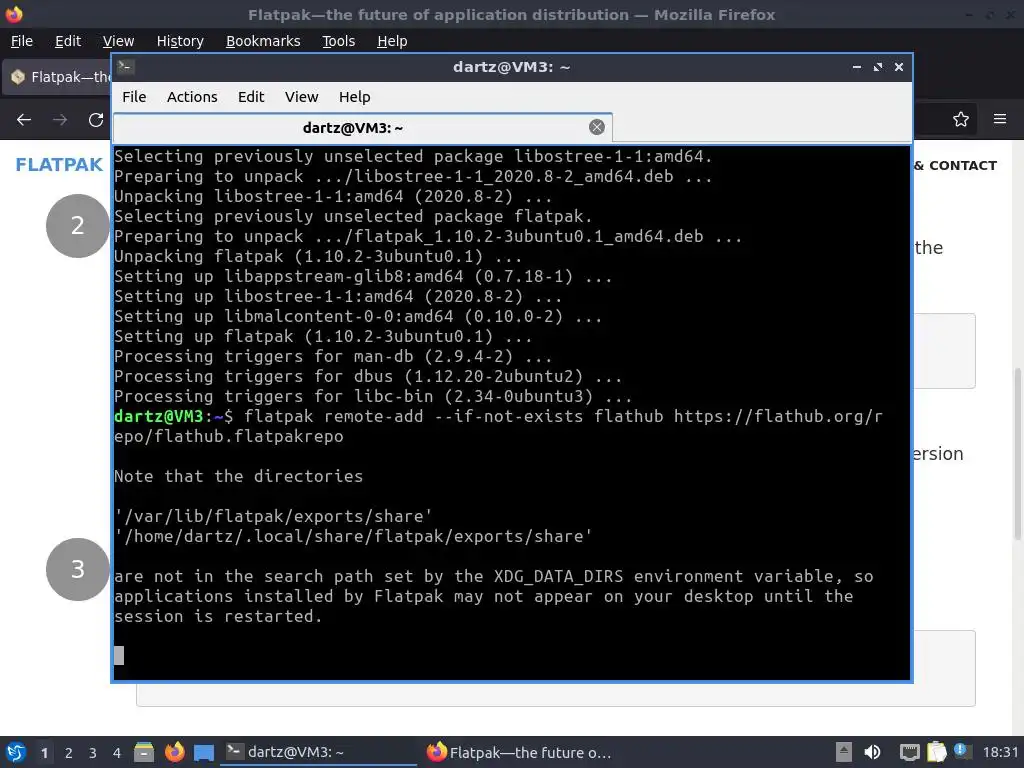Screen dimensions: 1024x768
Task: Maximize the terminal window
Action: [x=878, y=67]
